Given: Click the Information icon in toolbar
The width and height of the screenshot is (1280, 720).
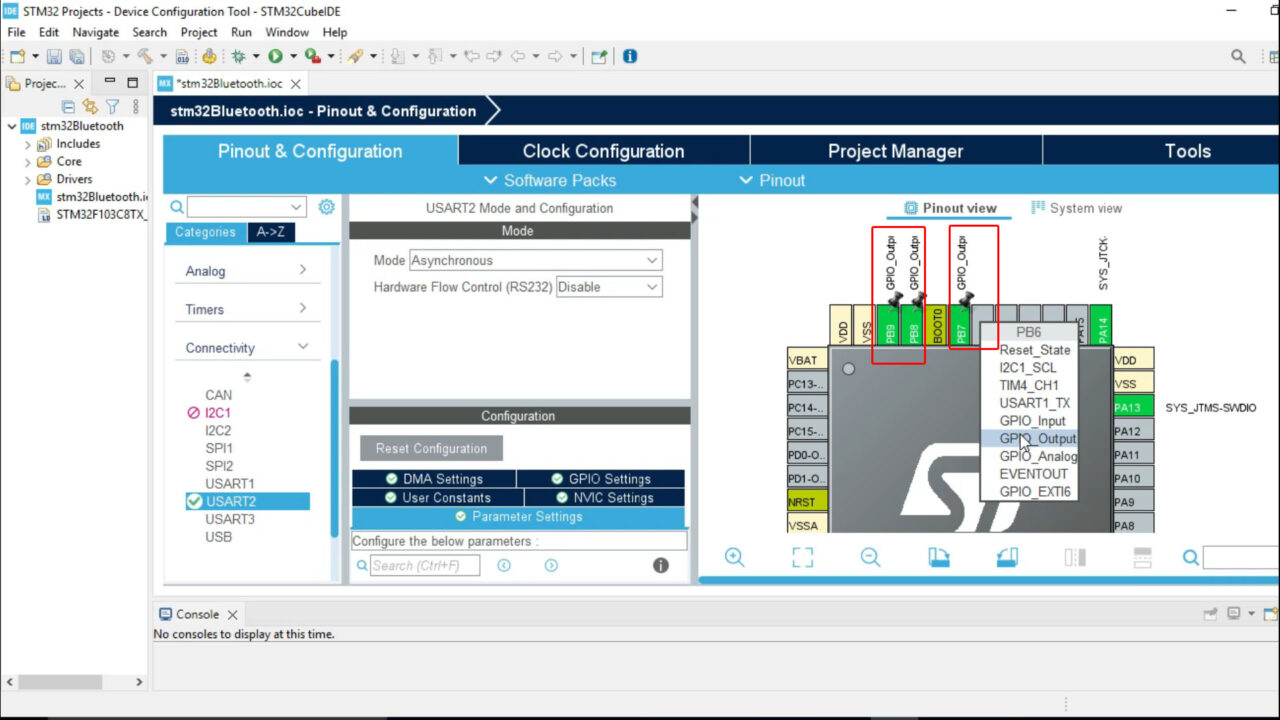Looking at the screenshot, I should (630, 56).
